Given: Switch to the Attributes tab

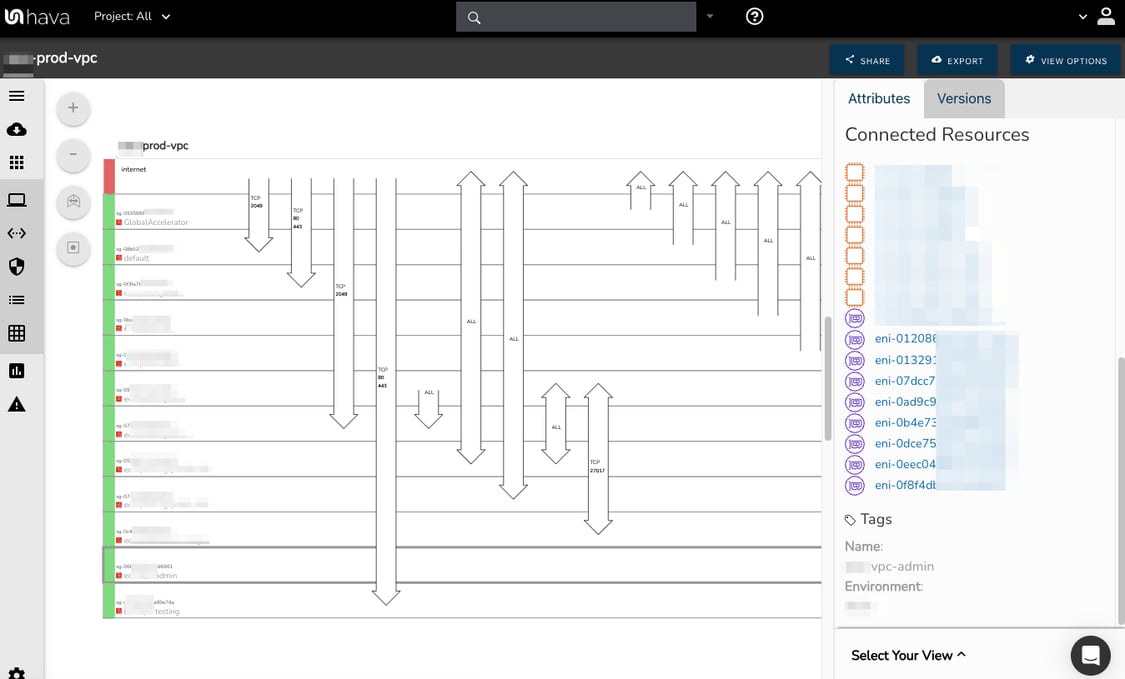Looking at the screenshot, I should coord(879,98).
